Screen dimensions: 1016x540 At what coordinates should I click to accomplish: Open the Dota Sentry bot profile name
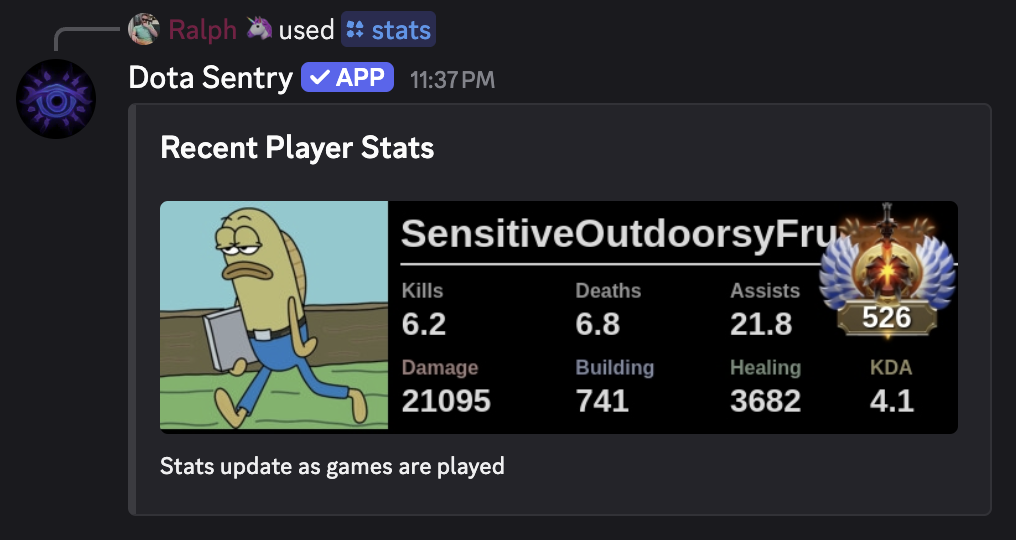point(210,78)
